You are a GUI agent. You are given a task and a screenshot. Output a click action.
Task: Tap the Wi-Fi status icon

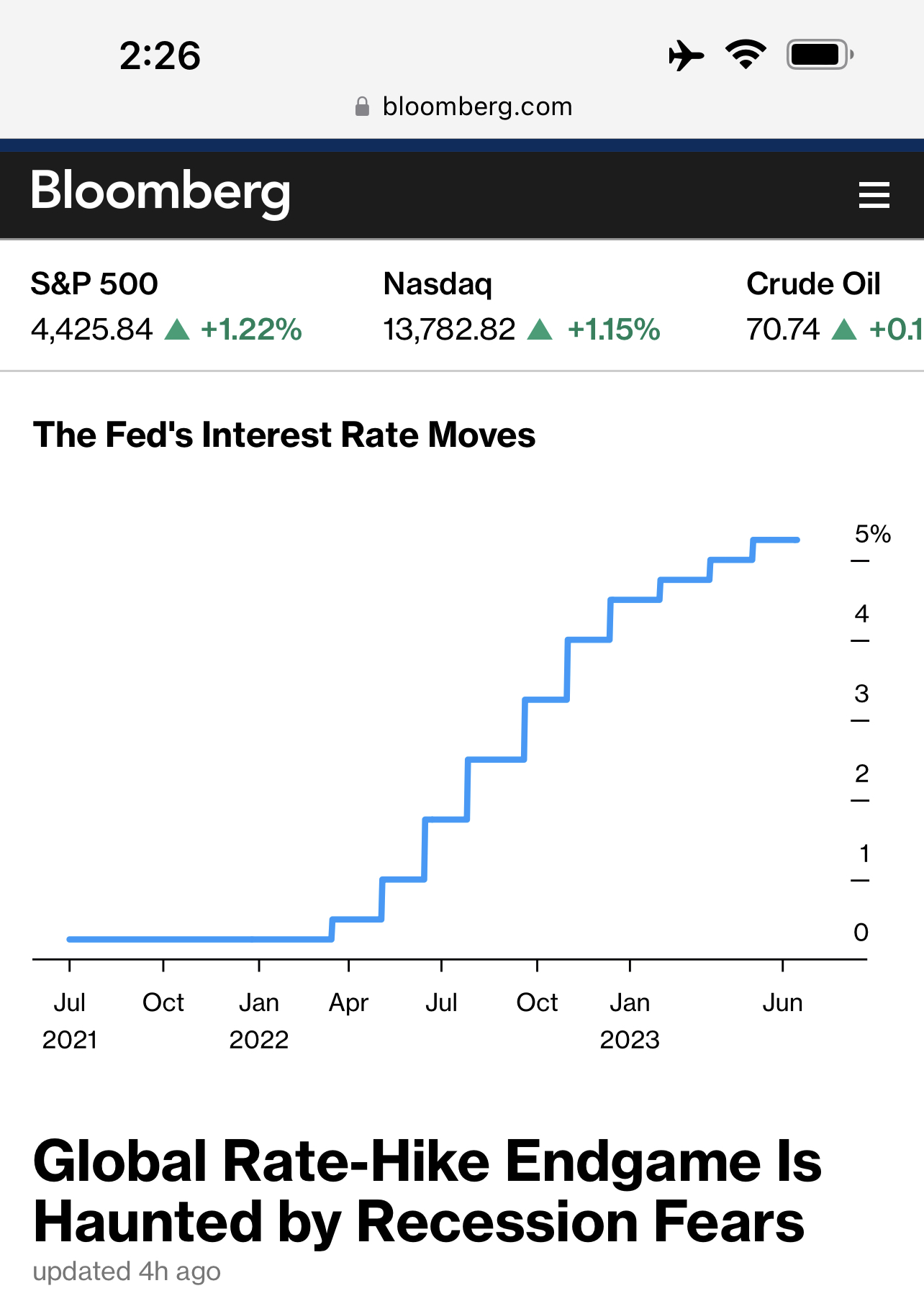pos(746,55)
